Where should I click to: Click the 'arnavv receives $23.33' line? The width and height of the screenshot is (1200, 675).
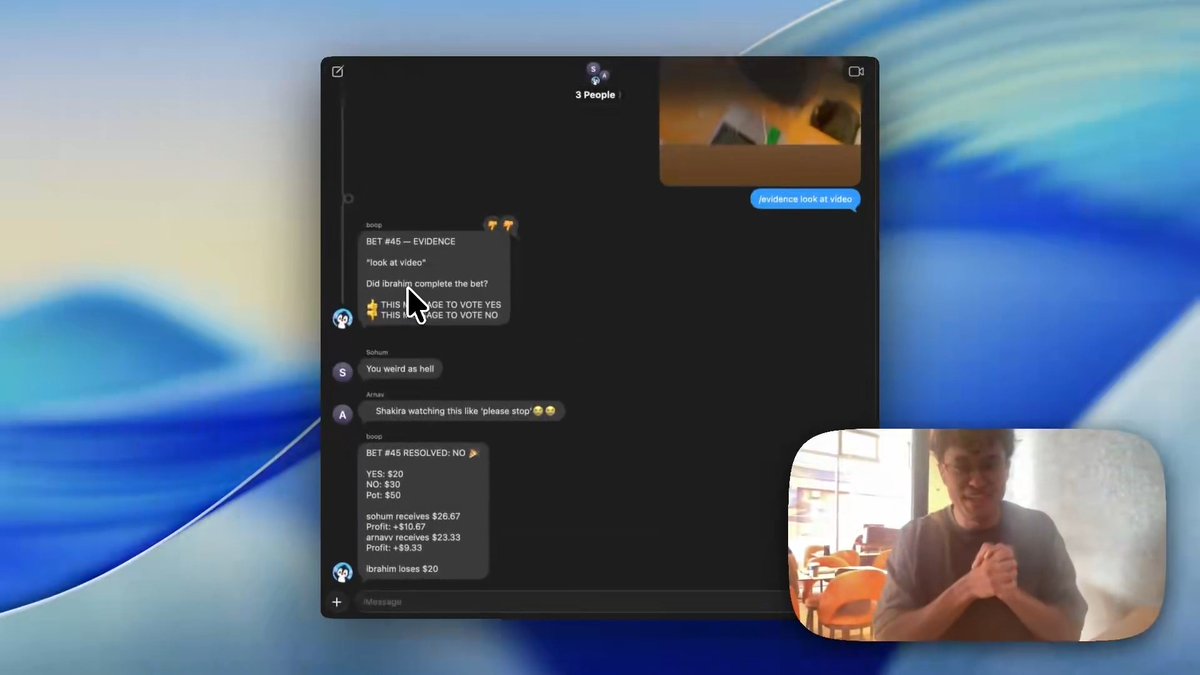pyautogui.click(x=413, y=537)
